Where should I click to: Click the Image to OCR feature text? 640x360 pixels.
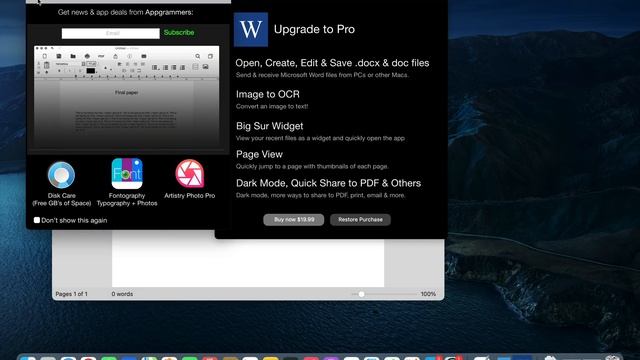point(268,94)
